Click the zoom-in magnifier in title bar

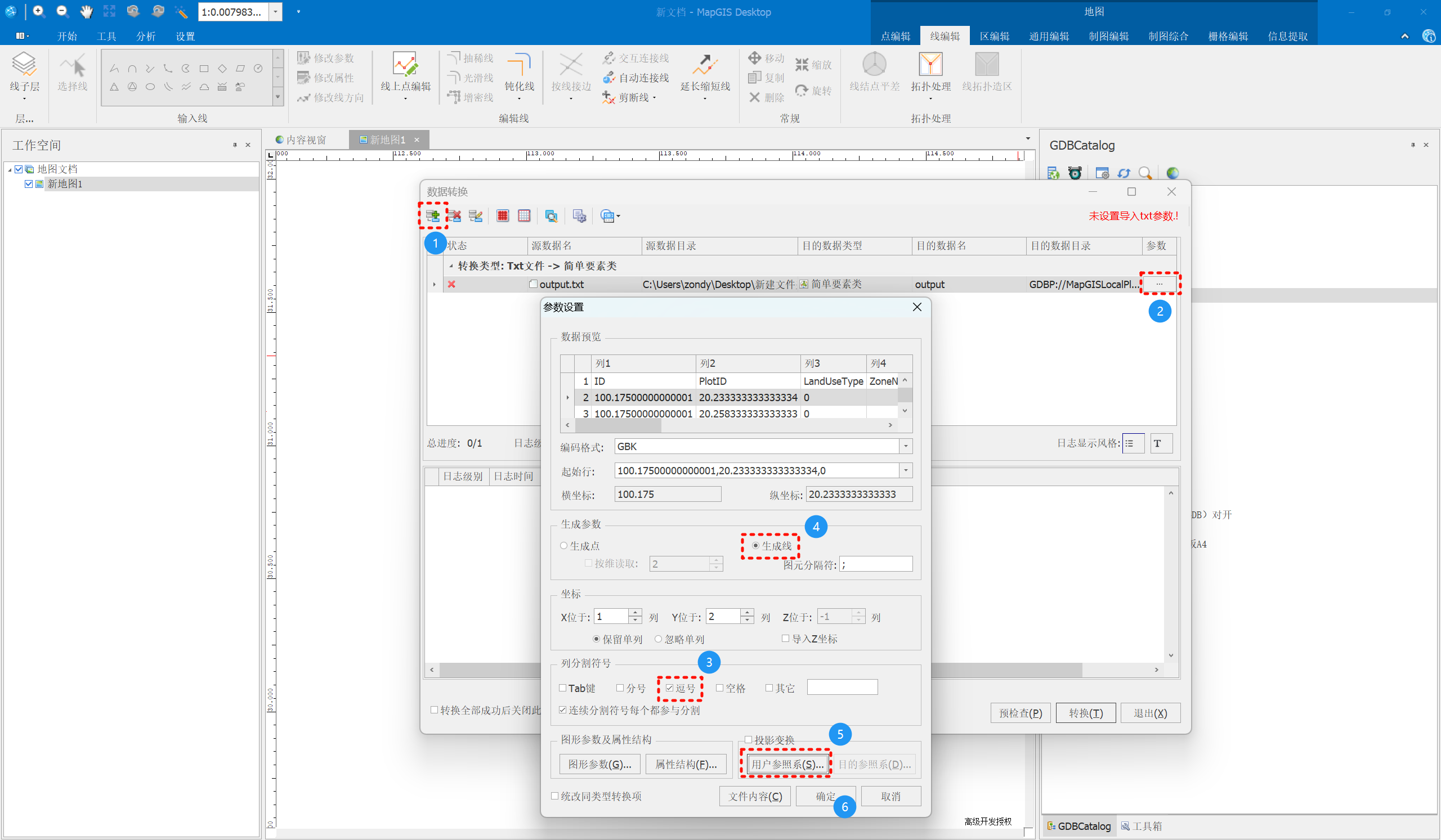(38, 11)
